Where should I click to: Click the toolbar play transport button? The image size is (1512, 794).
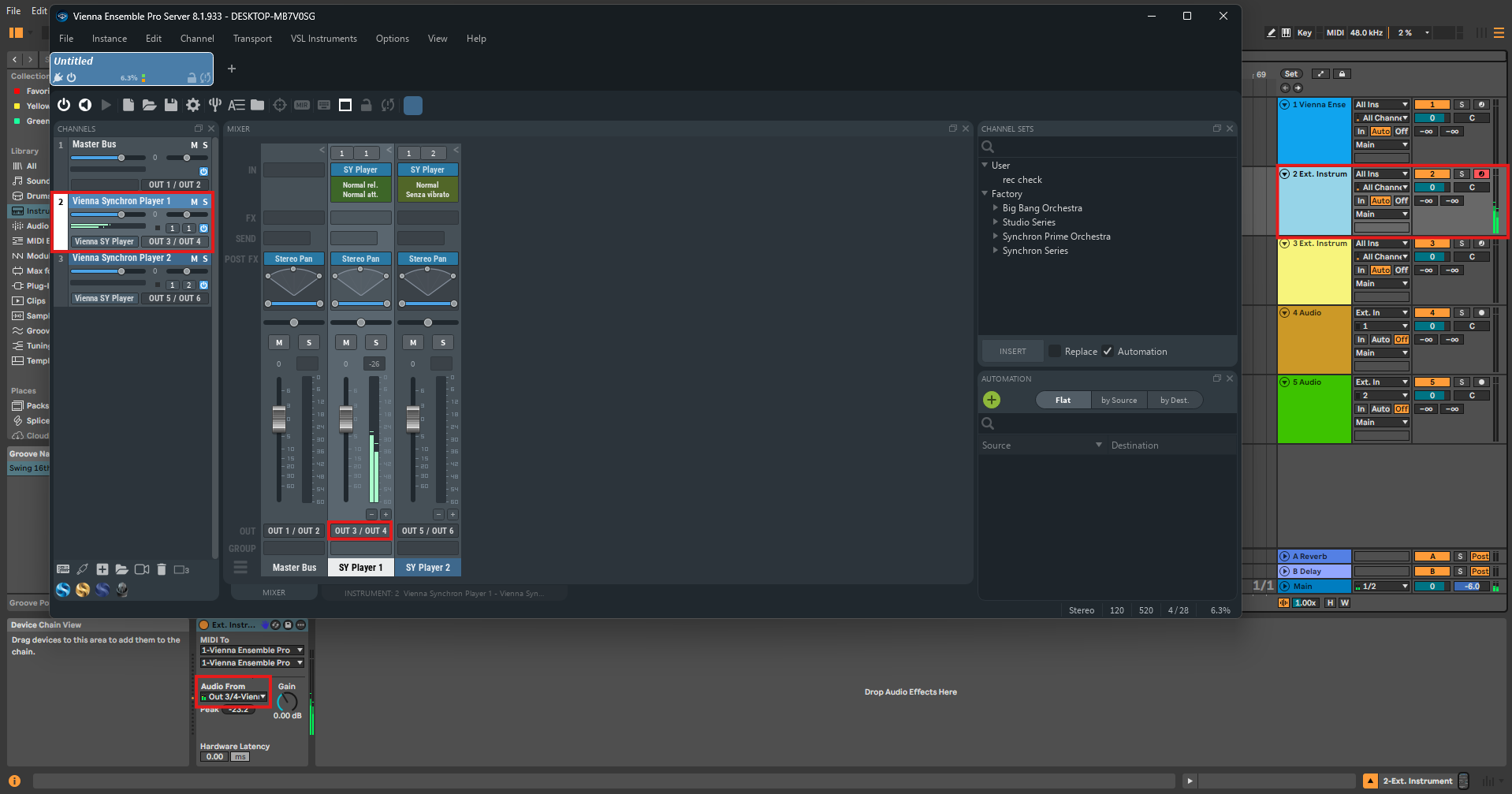(106, 105)
